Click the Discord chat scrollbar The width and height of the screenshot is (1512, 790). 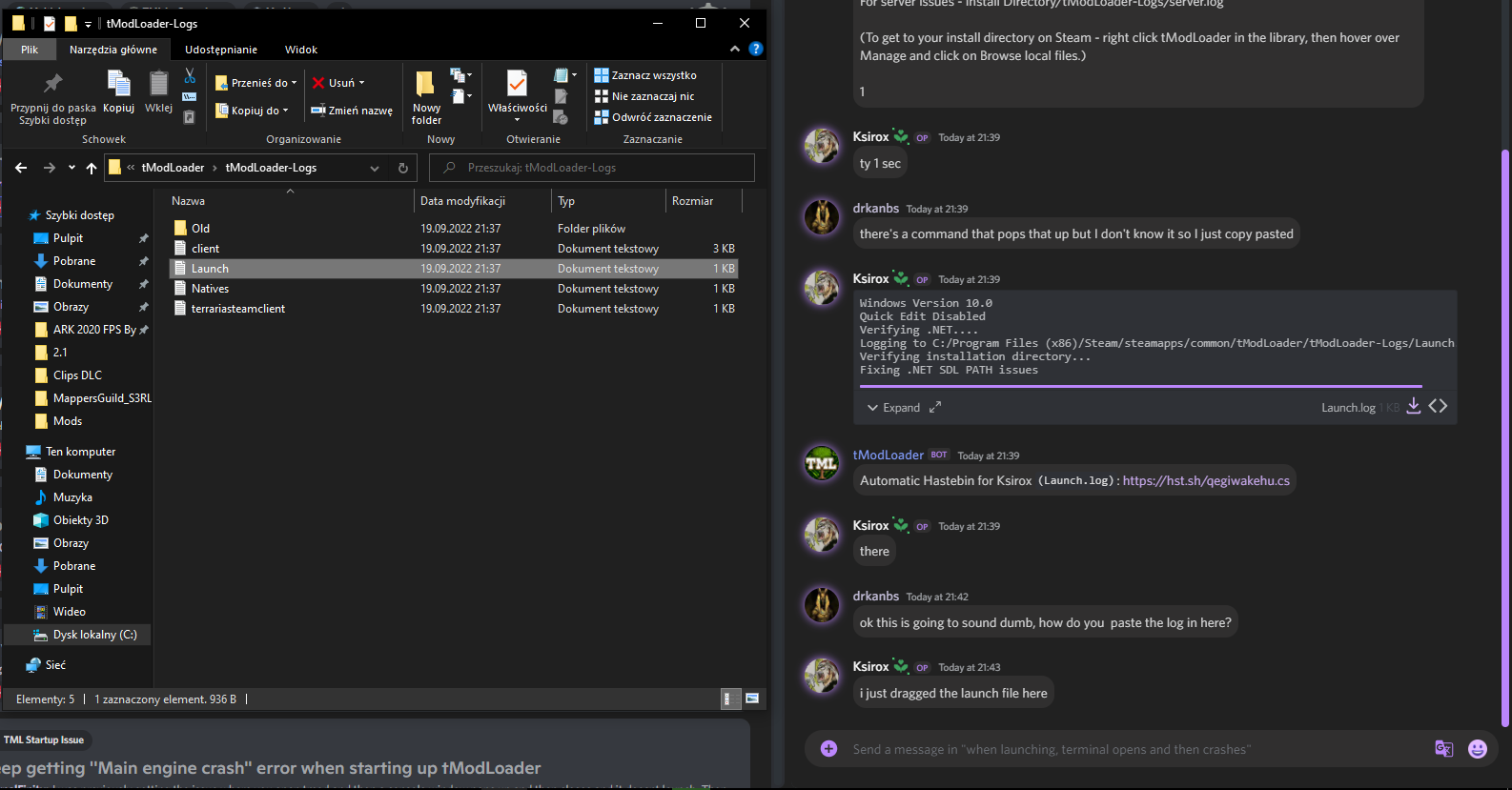click(1505, 438)
